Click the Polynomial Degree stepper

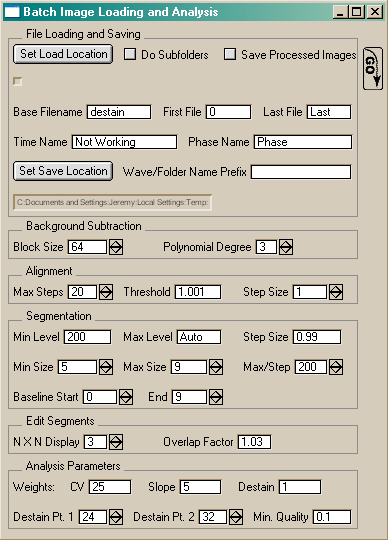[x=286, y=247]
